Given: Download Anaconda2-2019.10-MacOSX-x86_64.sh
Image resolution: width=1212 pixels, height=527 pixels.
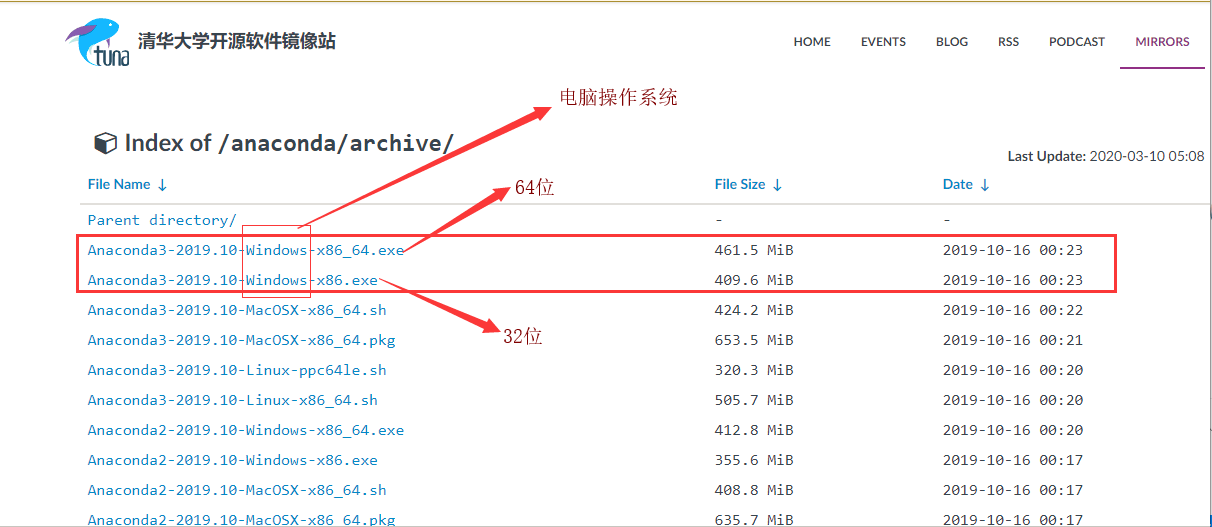Looking at the screenshot, I should [237, 490].
